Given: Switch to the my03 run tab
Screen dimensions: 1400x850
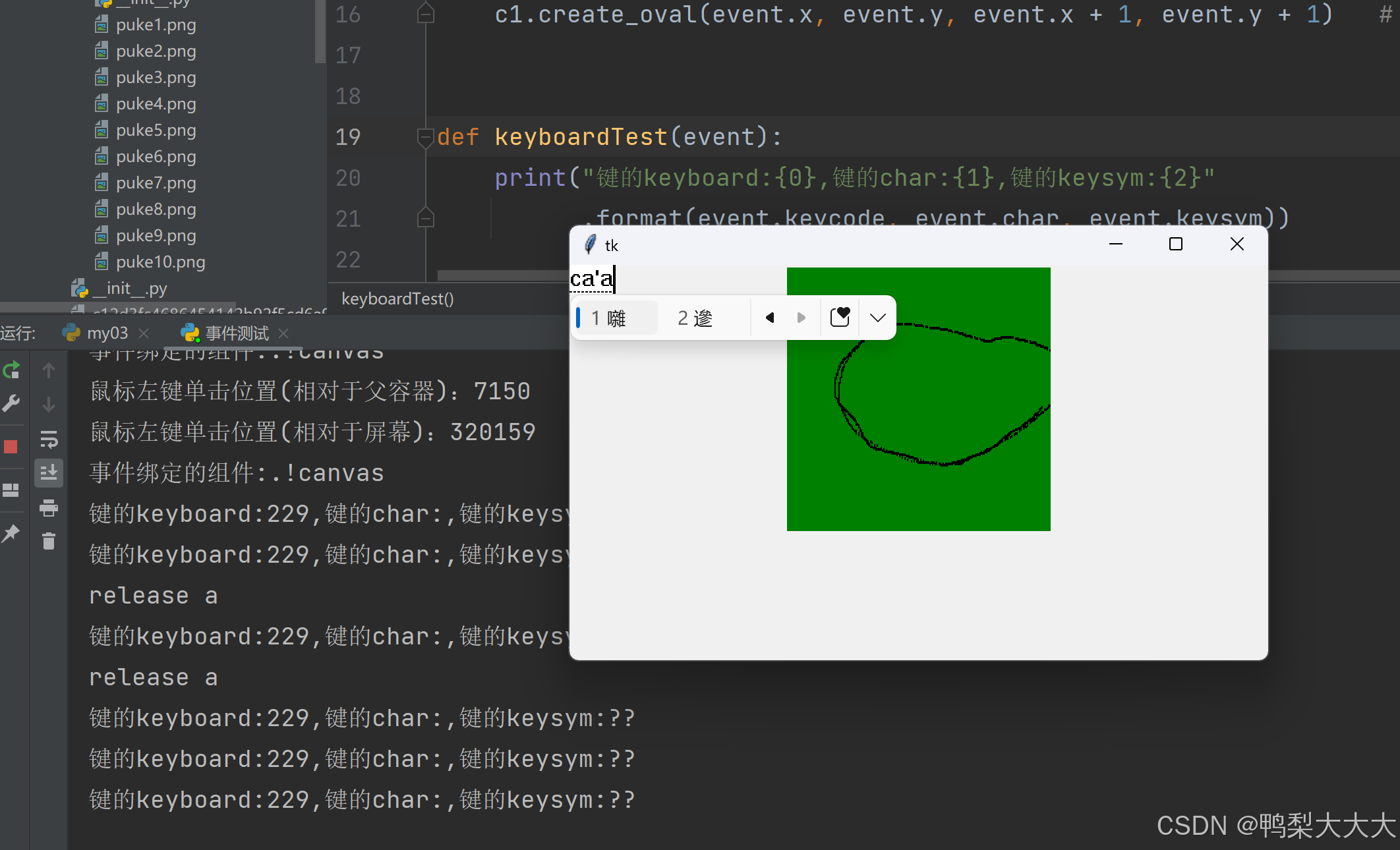Looking at the screenshot, I should click(x=107, y=333).
